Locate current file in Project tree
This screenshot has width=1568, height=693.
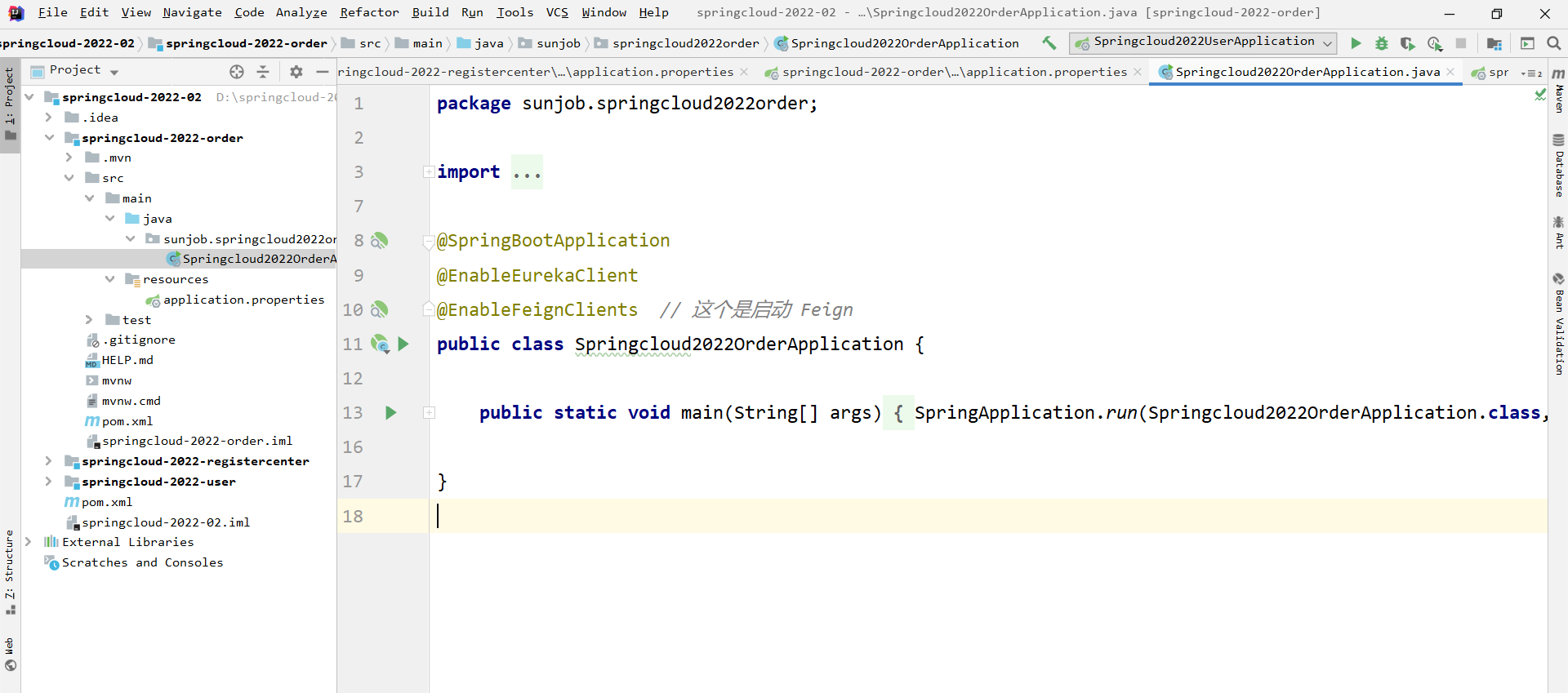click(237, 72)
